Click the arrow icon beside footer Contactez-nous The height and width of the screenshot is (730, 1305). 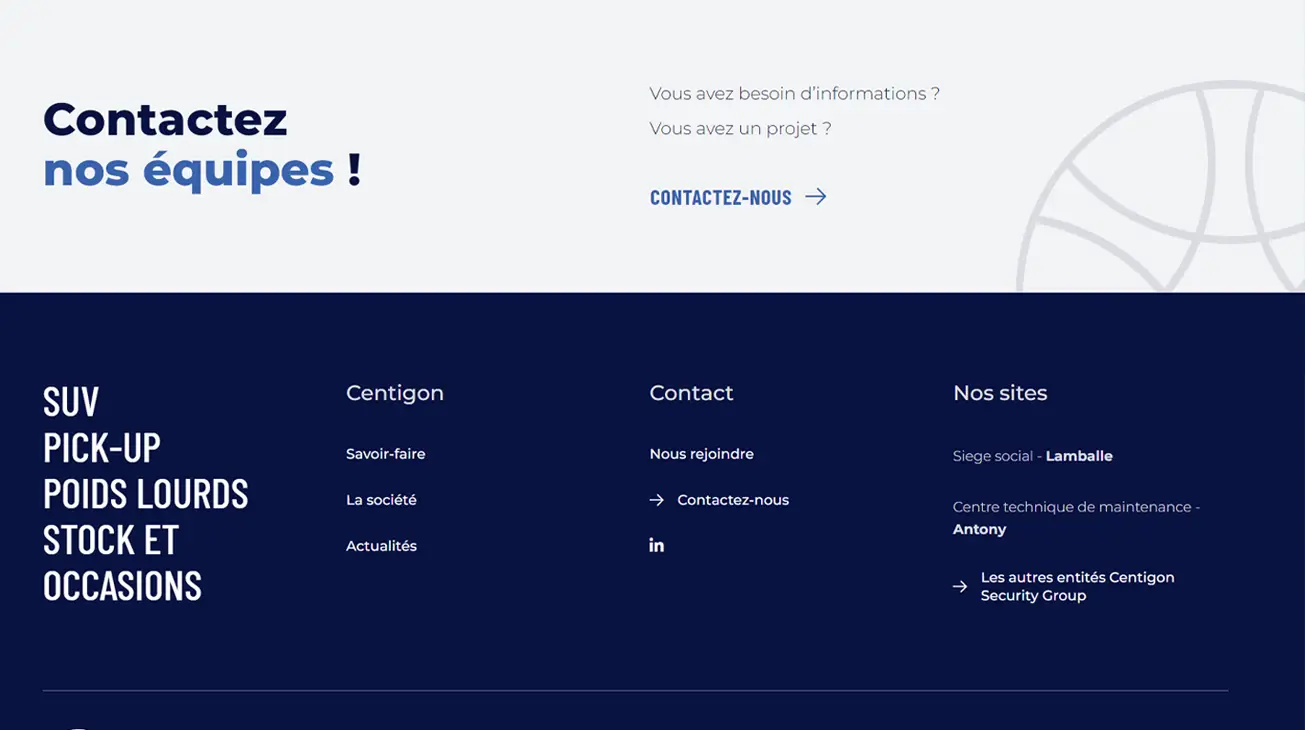pyautogui.click(x=656, y=500)
